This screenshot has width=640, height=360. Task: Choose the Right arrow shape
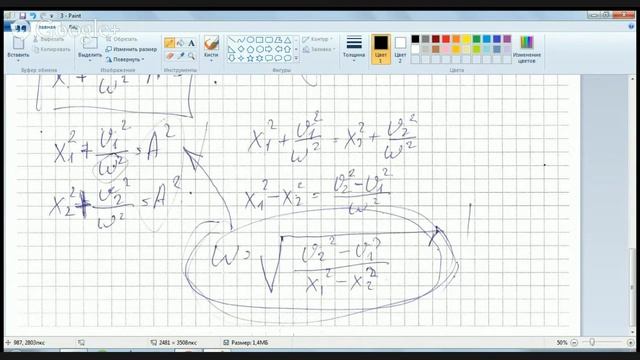pos(269,49)
